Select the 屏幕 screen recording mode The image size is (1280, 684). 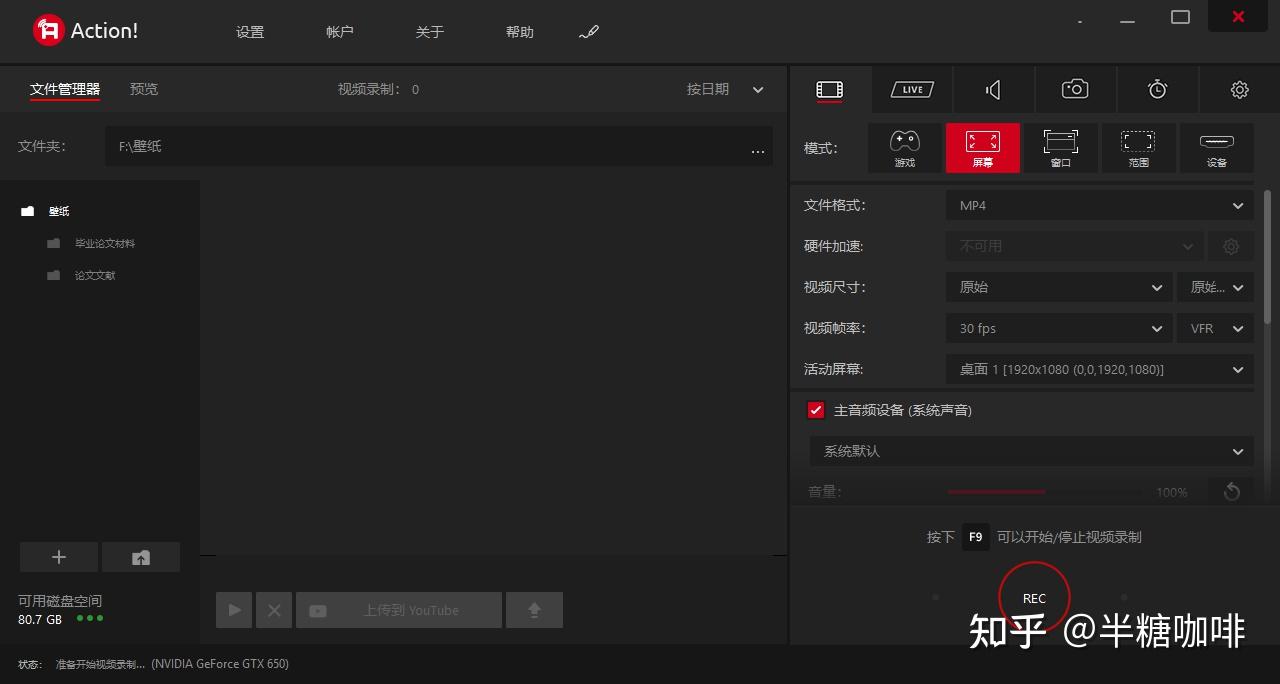tap(983, 148)
